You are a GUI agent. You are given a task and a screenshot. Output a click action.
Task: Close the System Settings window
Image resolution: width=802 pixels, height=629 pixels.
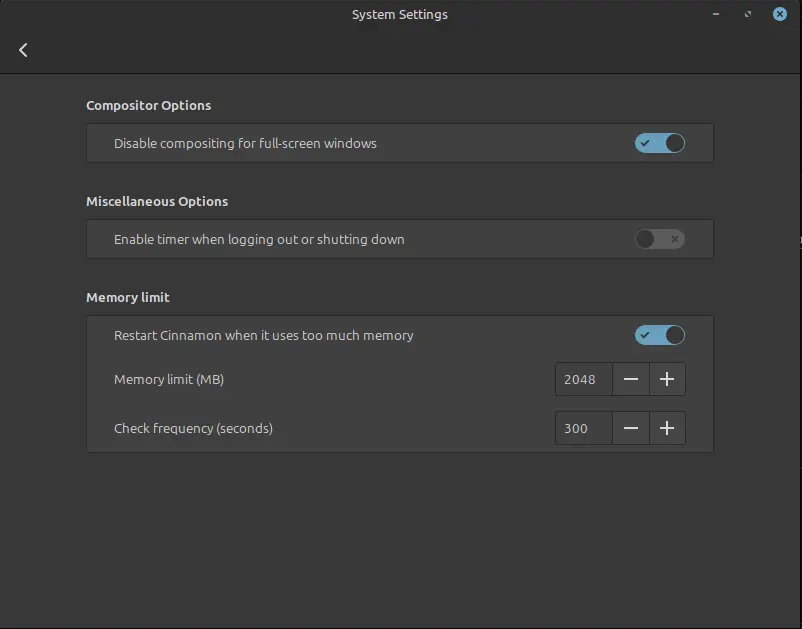point(779,14)
